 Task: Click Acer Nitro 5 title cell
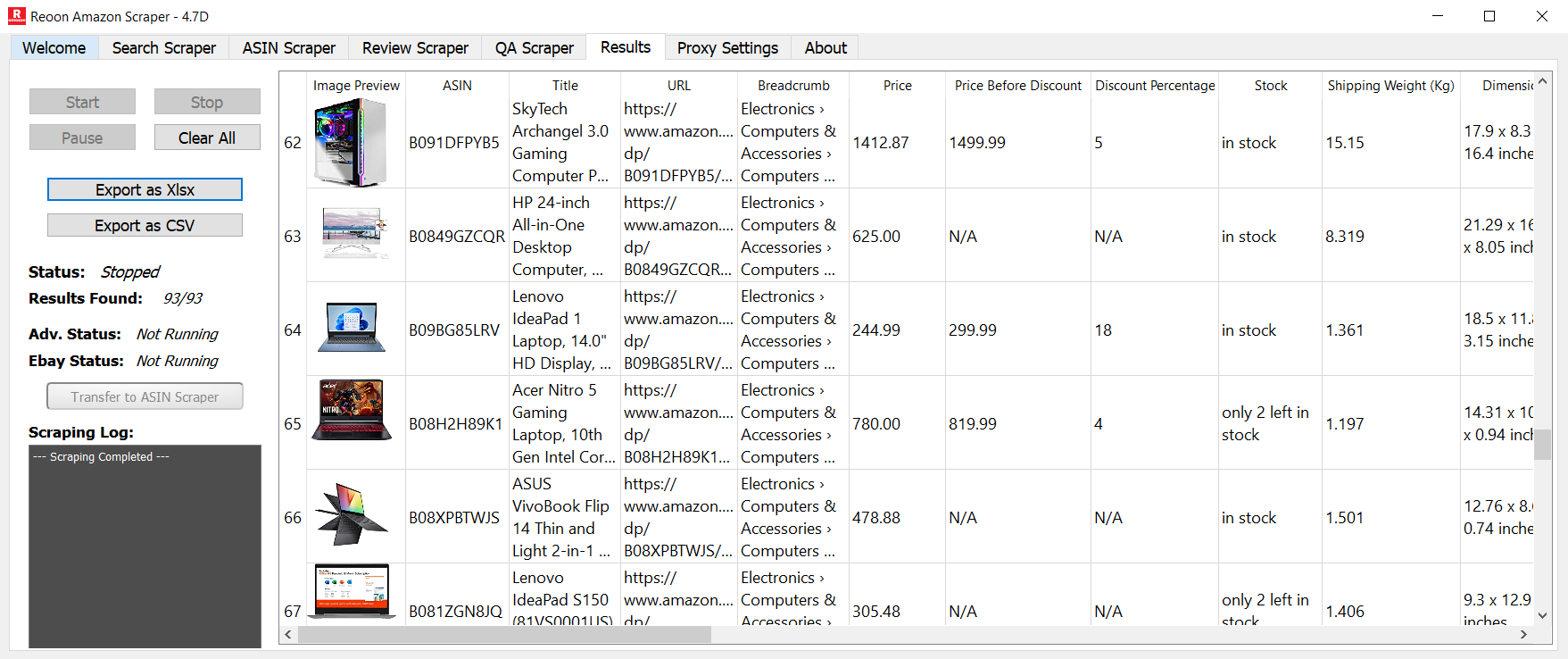coord(565,424)
